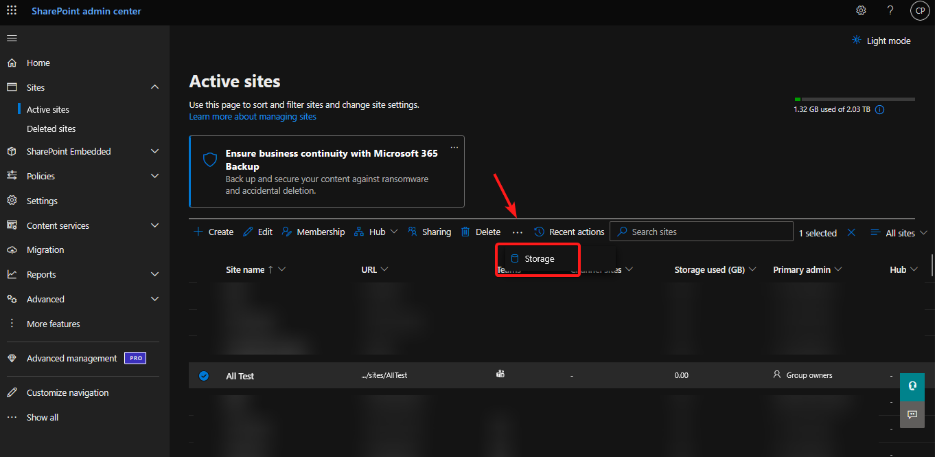This screenshot has width=936, height=457.
Task: Open the CP account profile avatar
Action: tap(919, 10)
